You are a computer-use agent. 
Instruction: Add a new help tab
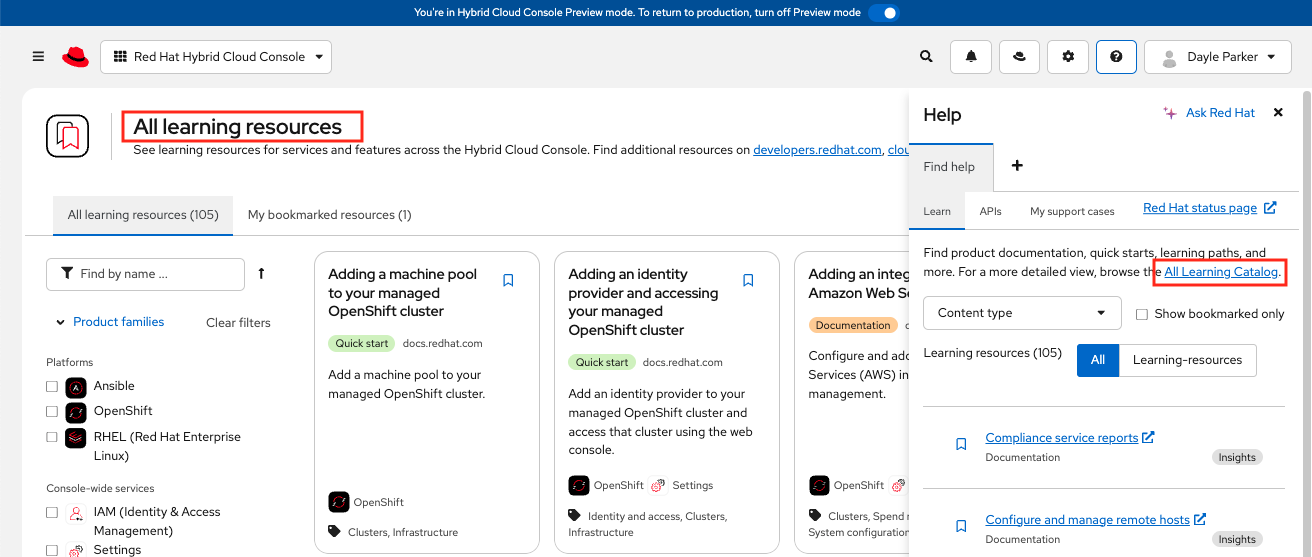click(x=1017, y=166)
